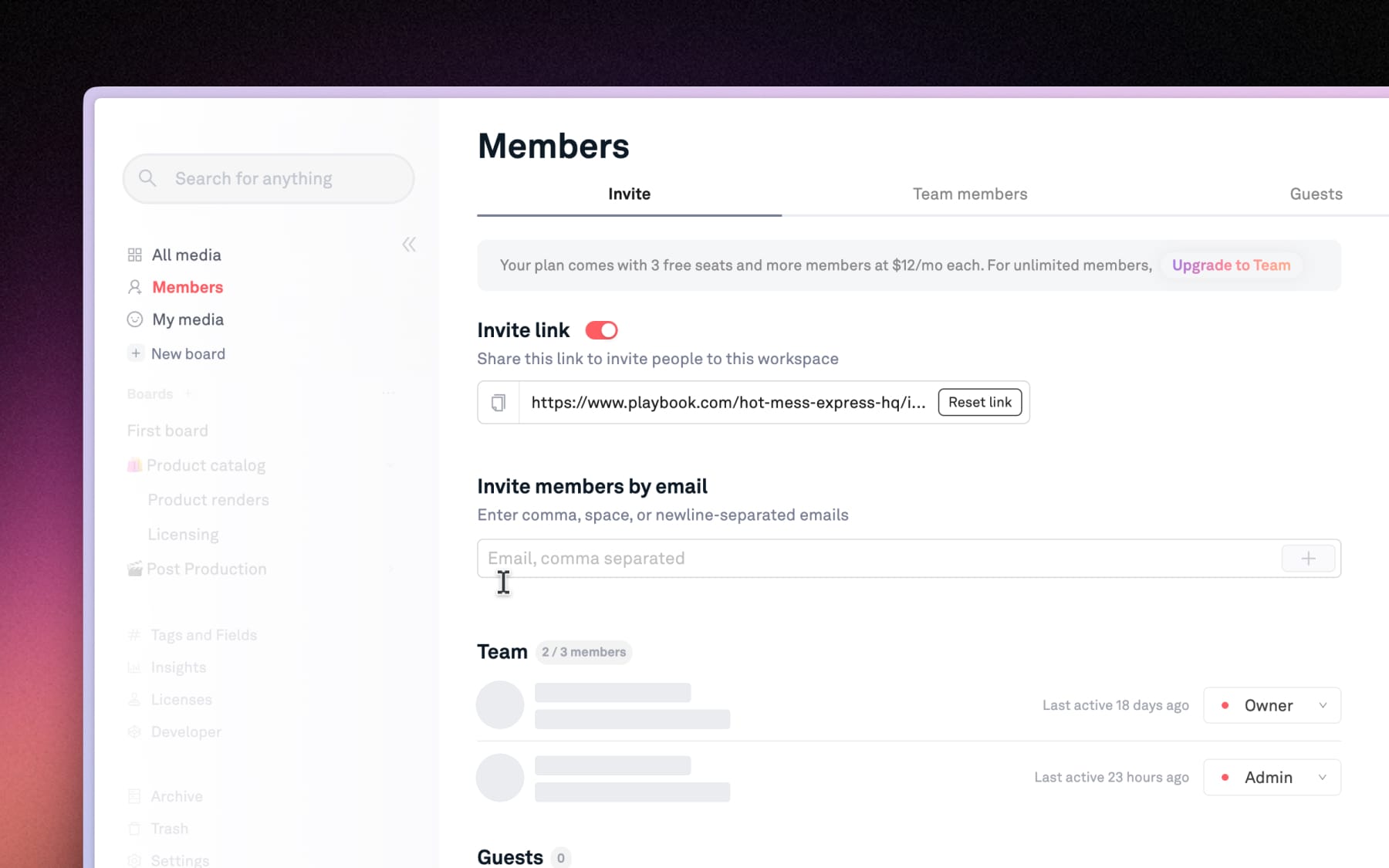Viewport: 1389px width, 868px height.
Task: Open Product renders sub-board
Action: (208, 500)
